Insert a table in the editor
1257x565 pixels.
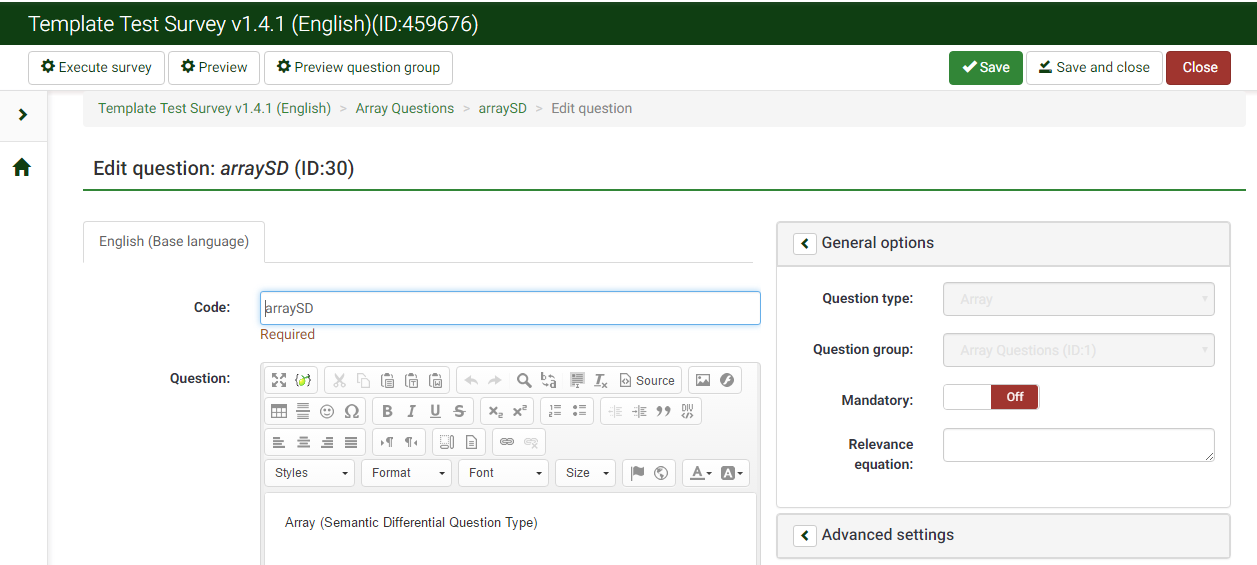coord(279,411)
